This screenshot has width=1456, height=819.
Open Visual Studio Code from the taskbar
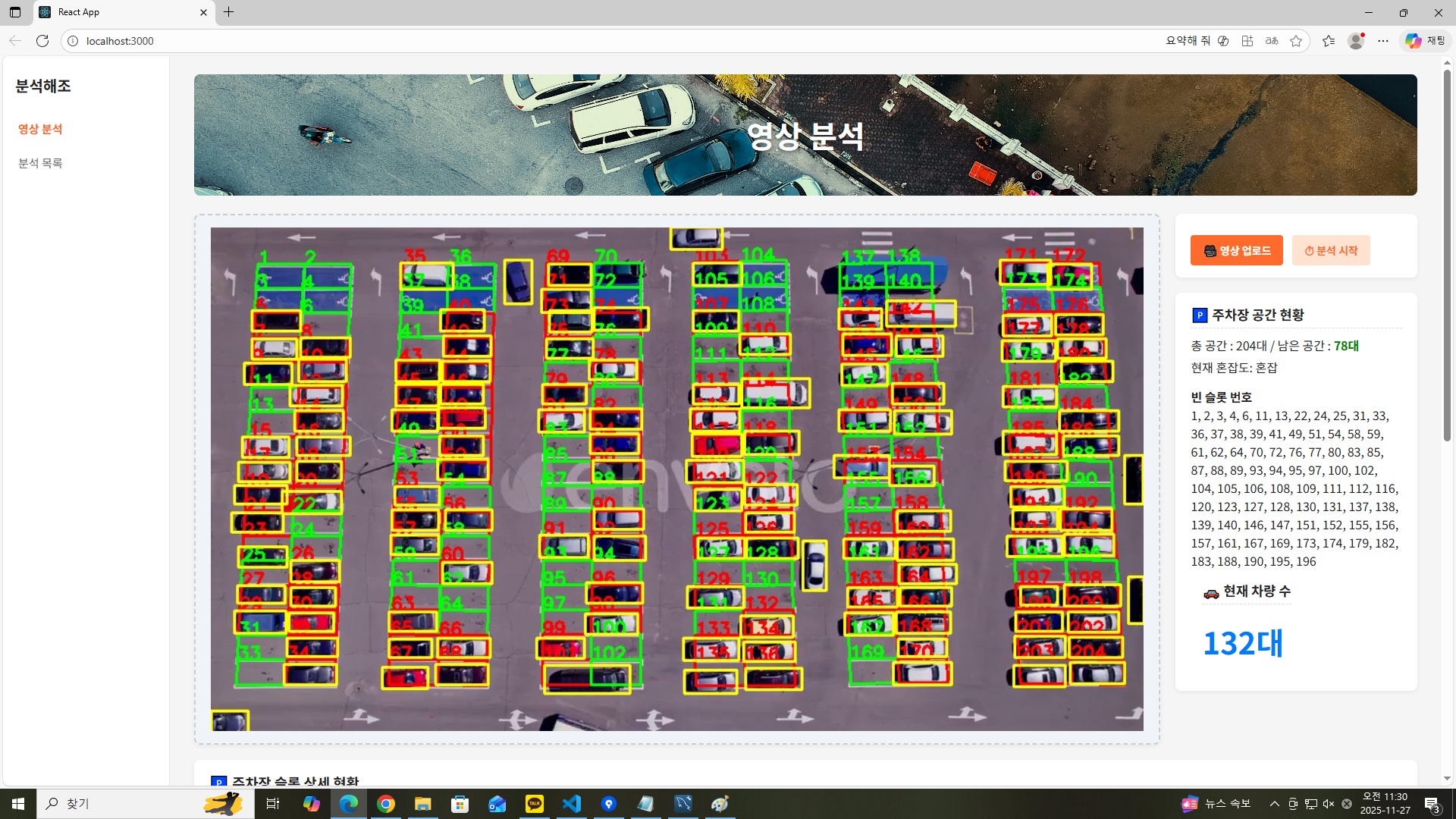[572, 804]
